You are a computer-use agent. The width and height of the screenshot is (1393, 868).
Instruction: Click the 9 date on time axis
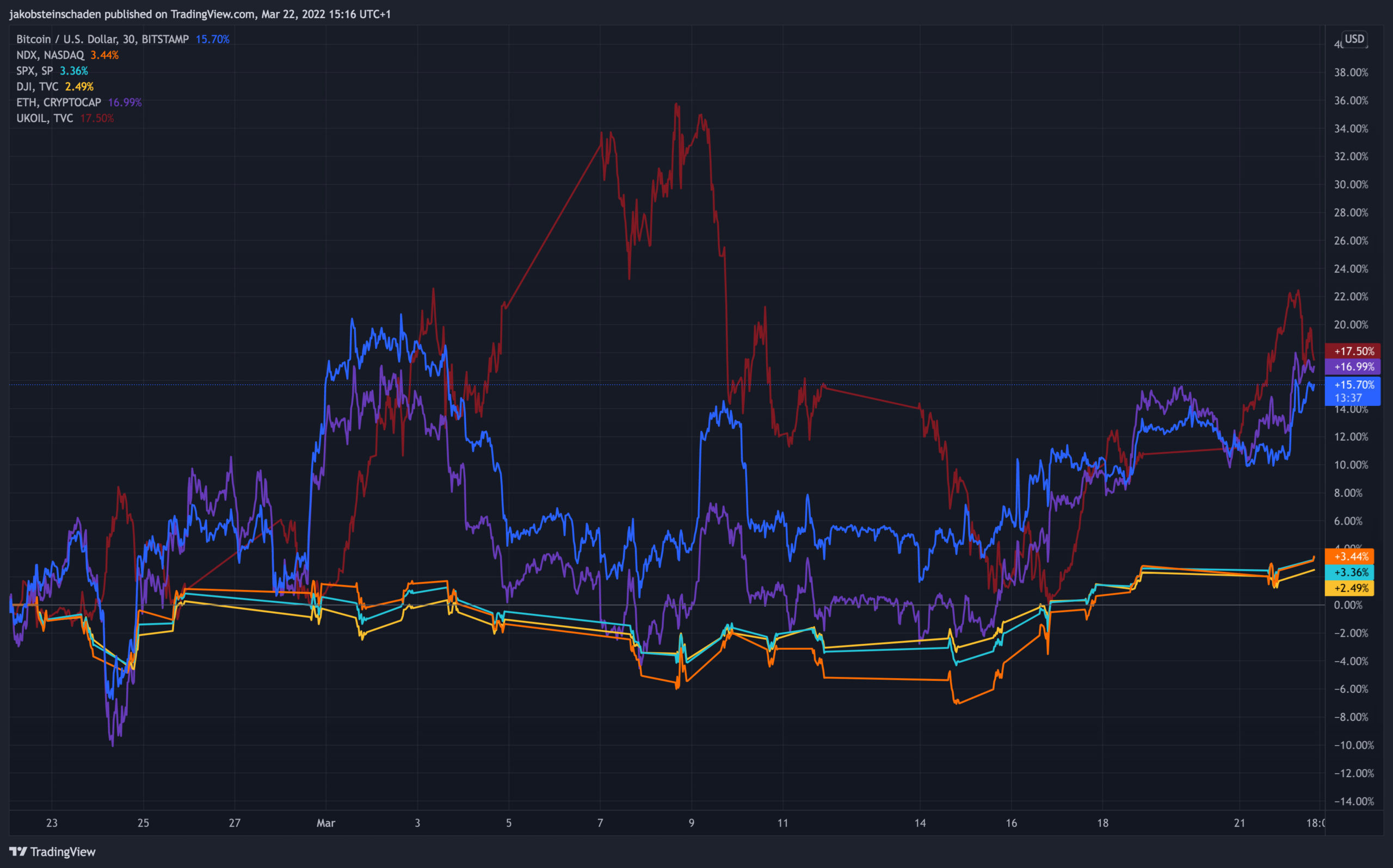click(x=692, y=823)
